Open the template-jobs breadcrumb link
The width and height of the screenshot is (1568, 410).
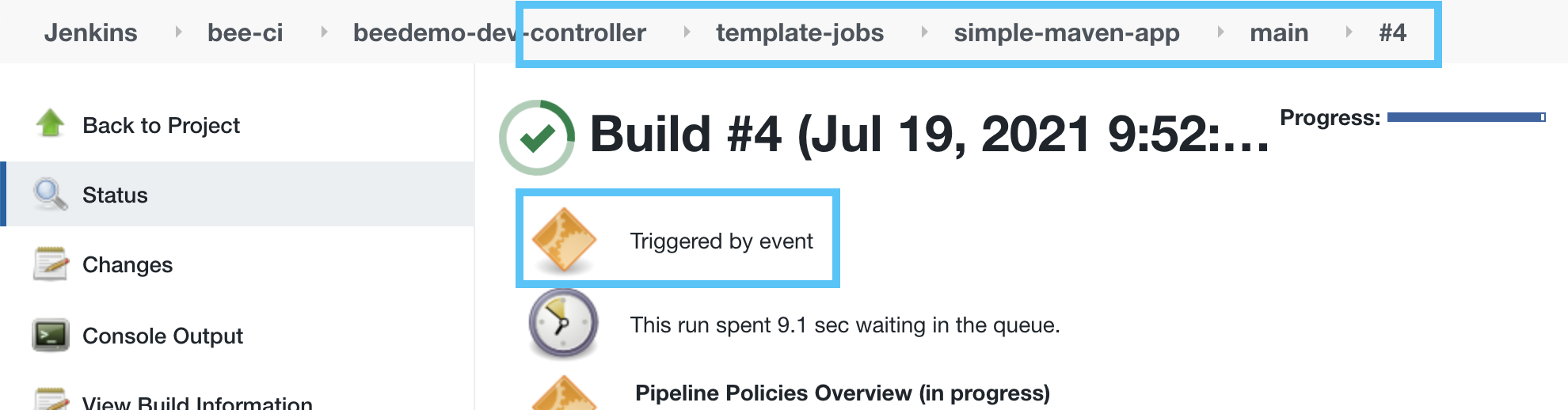(799, 32)
